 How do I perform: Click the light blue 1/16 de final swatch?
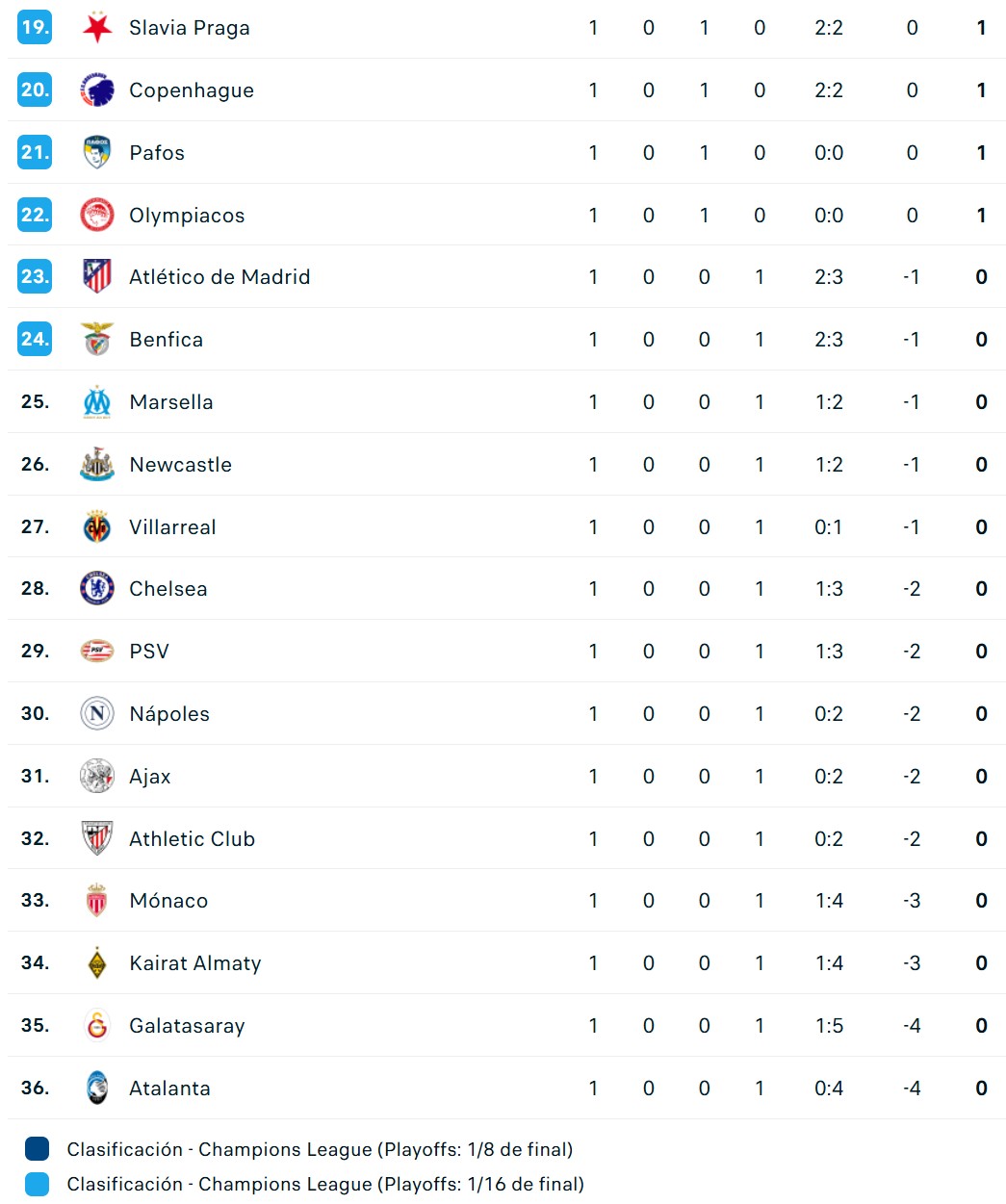pyautogui.click(x=37, y=1184)
